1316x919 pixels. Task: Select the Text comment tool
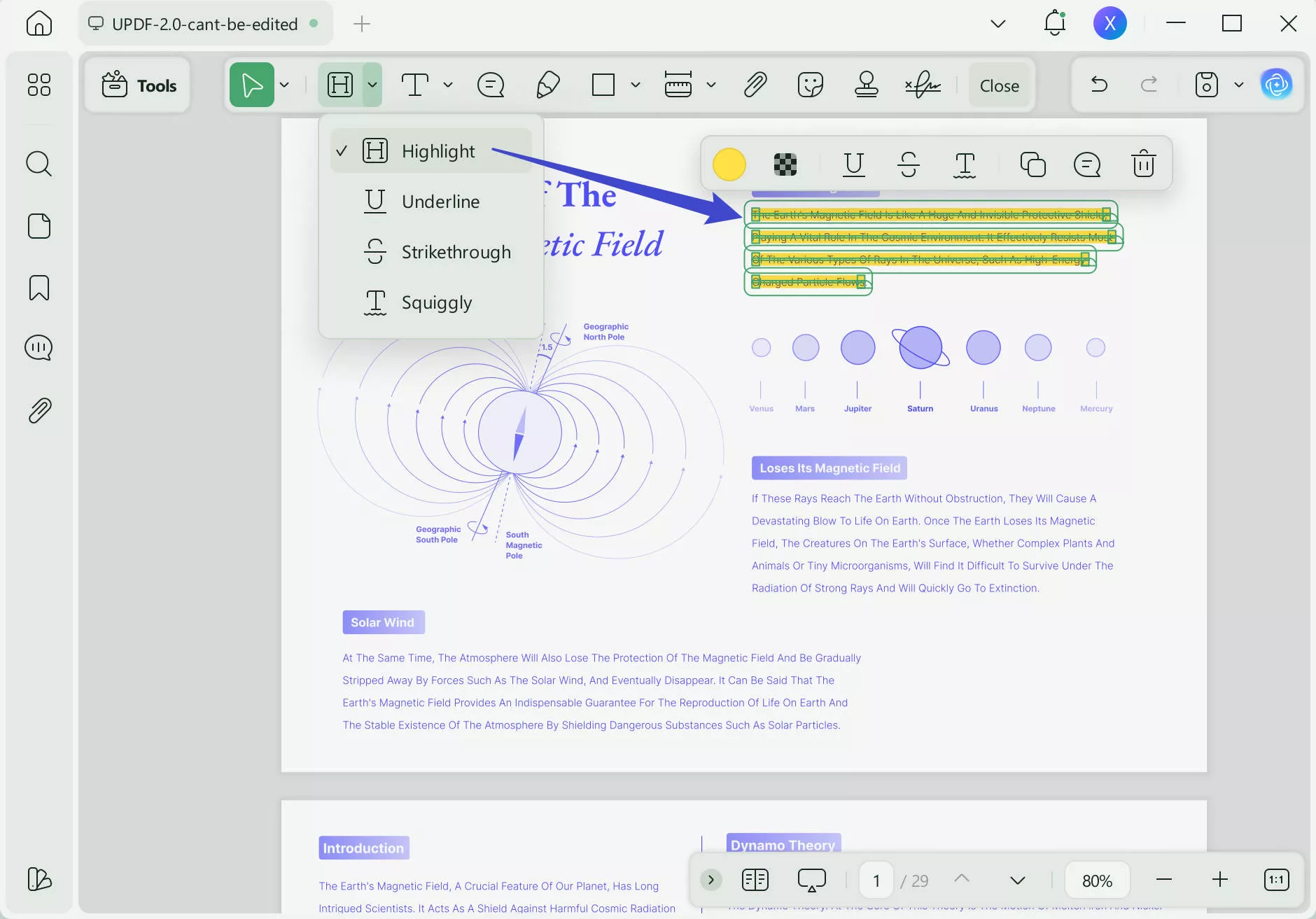click(416, 84)
